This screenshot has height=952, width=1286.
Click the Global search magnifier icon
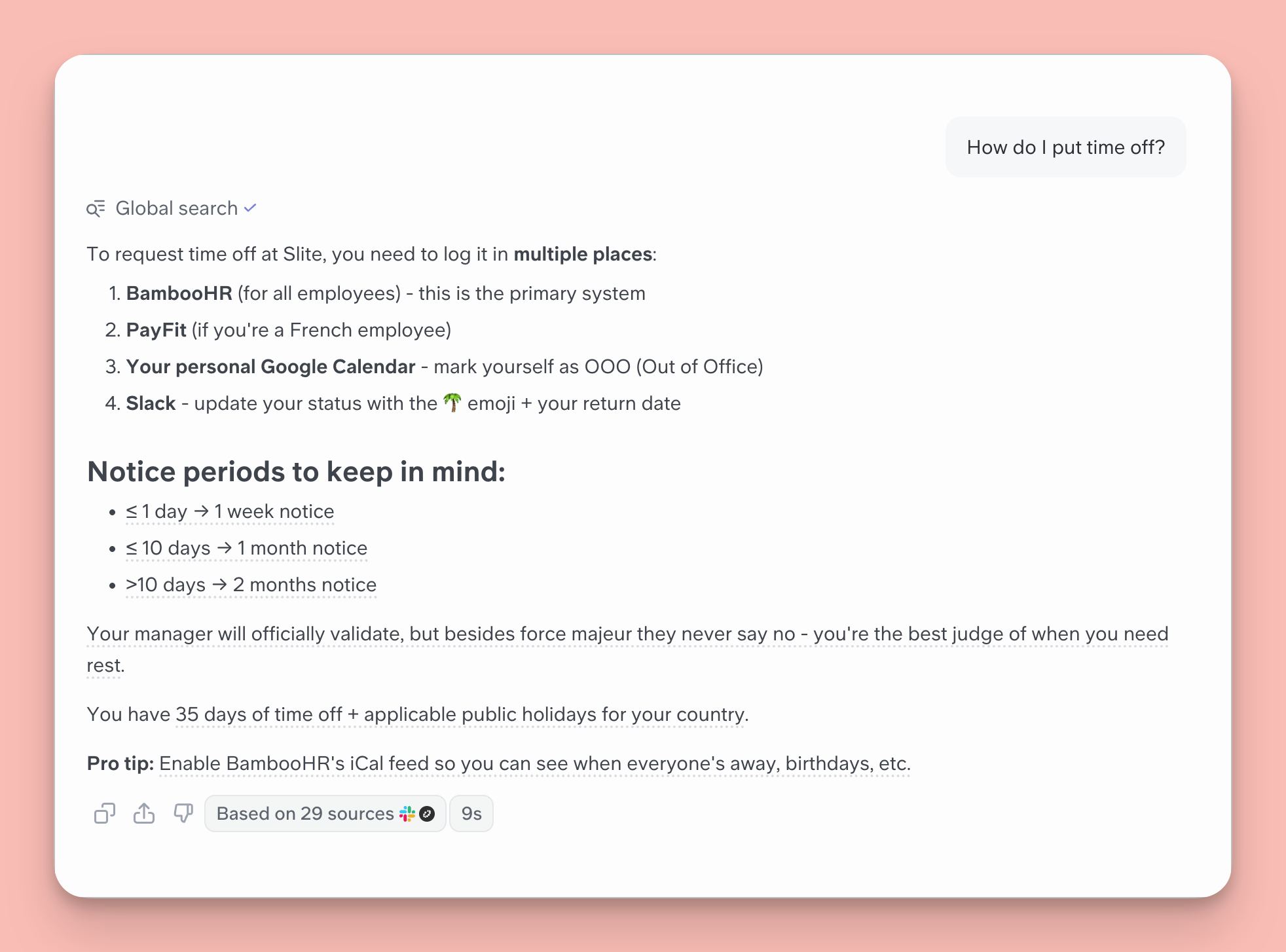[x=96, y=208]
